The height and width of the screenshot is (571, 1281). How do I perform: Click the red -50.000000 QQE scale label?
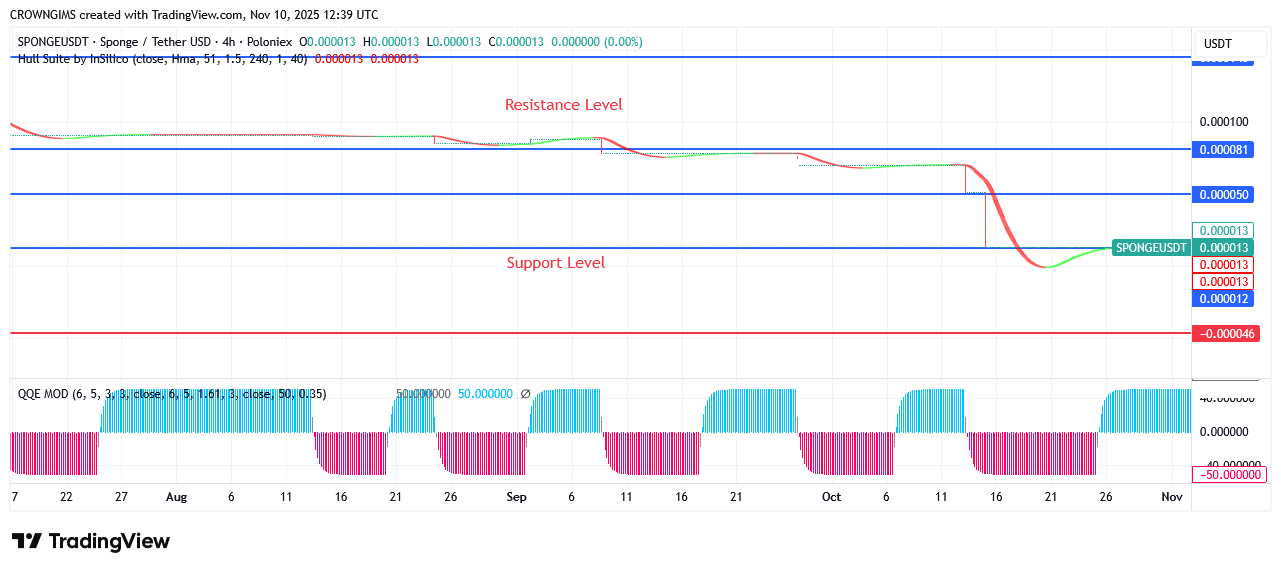(x=1229, y=474)
